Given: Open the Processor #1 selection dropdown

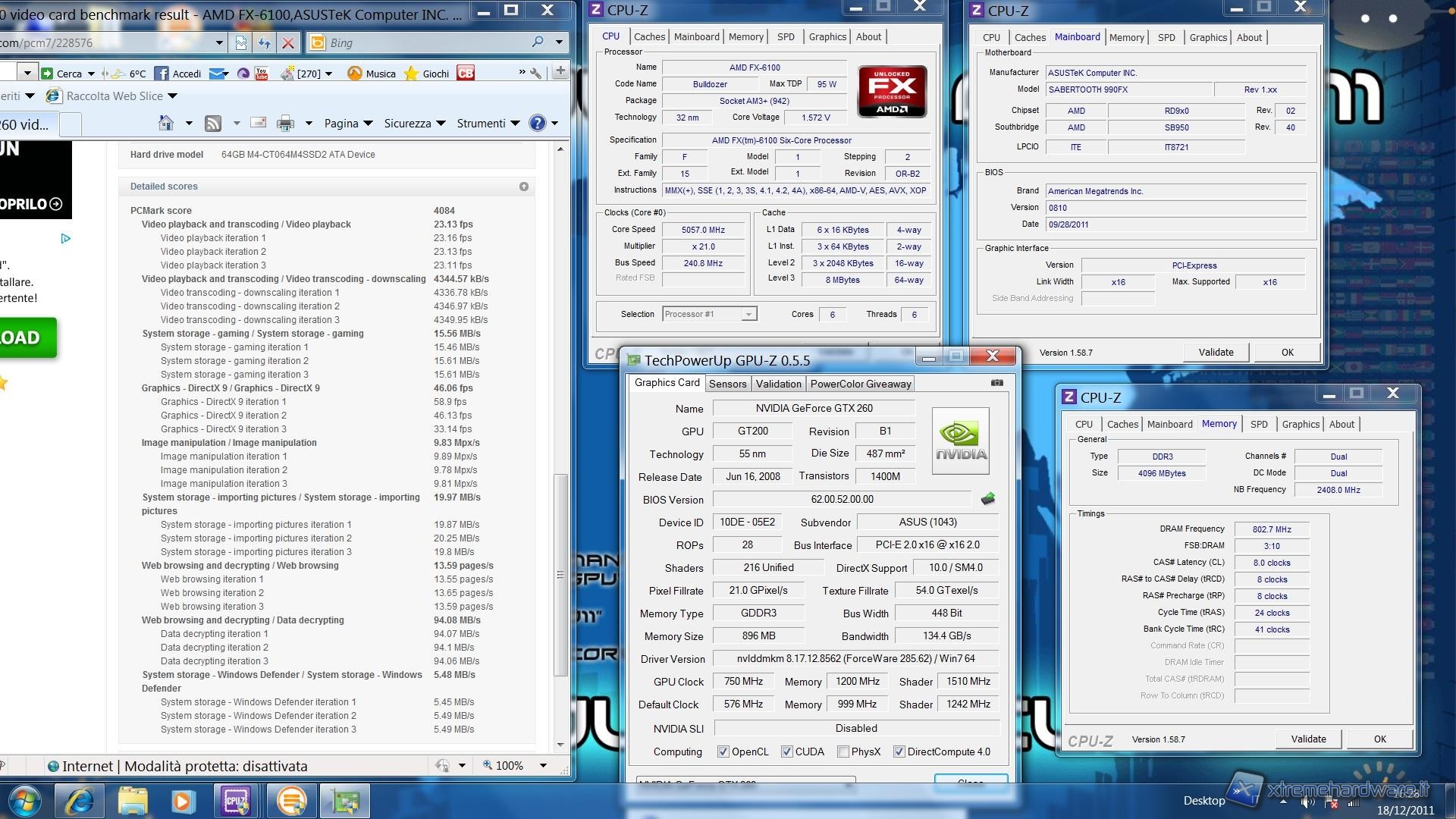Looking at the screenshot, I should [x=748, y=314].
